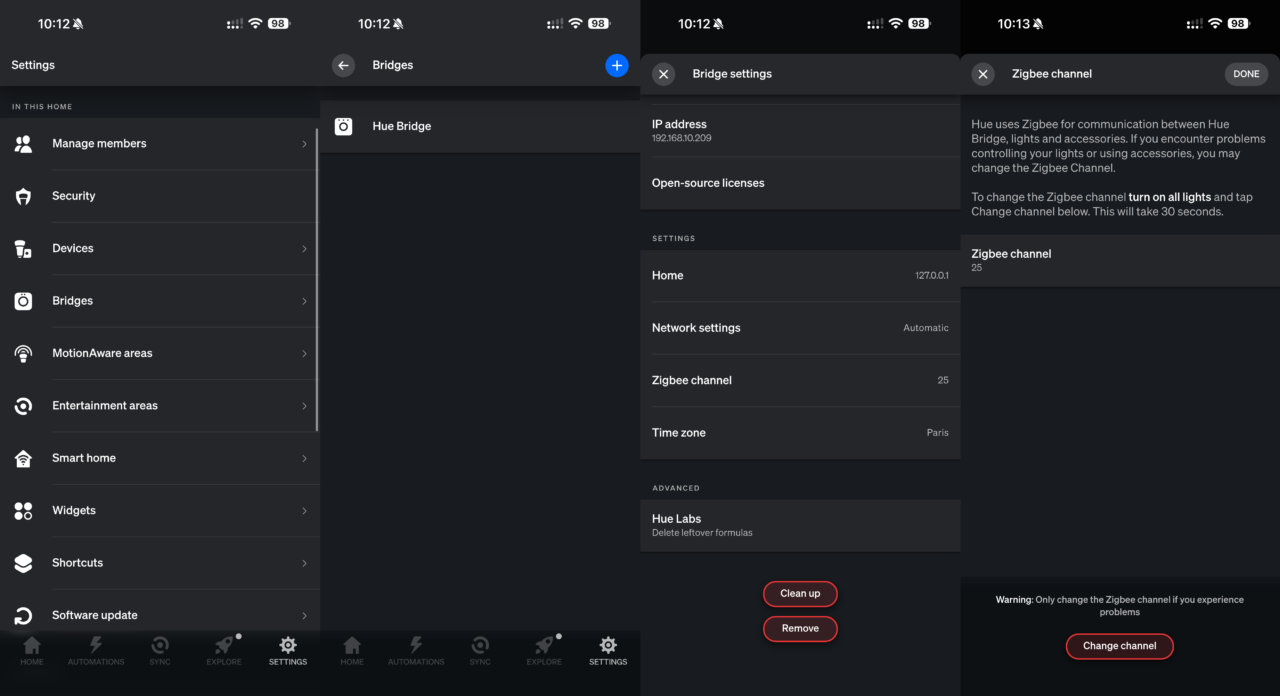1280x696 pixels.
Task: Close the Zigbee channel panel
Action: tap(983, 74)
